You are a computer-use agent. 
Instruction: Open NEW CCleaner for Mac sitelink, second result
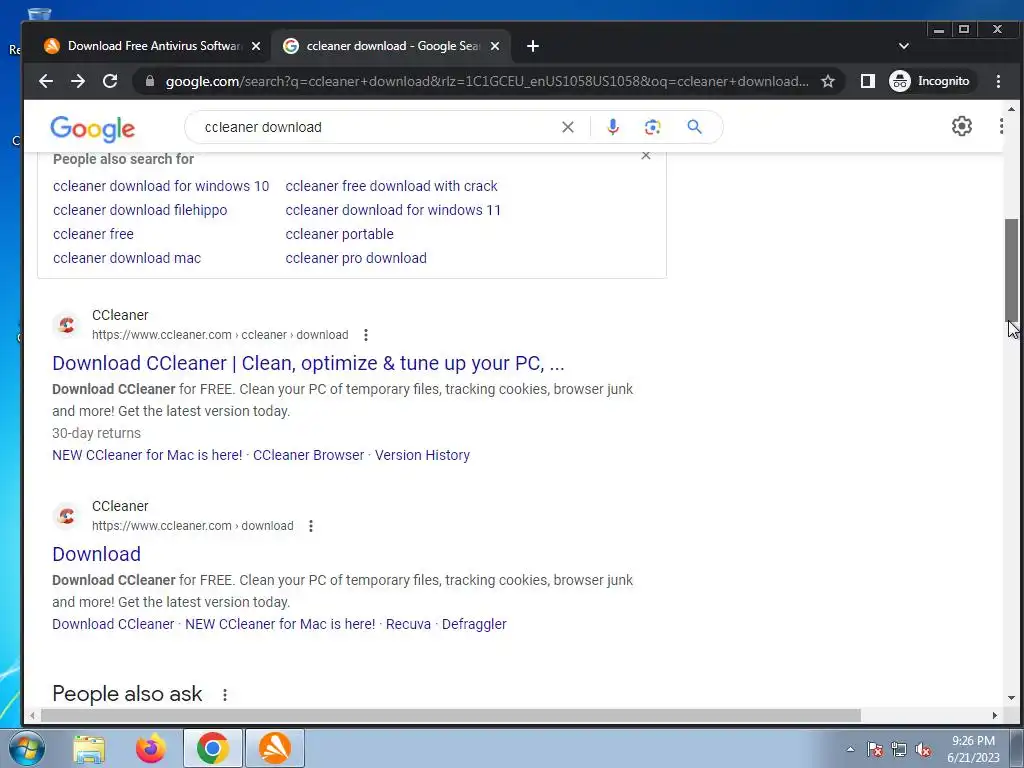click(x=280, y=624)
